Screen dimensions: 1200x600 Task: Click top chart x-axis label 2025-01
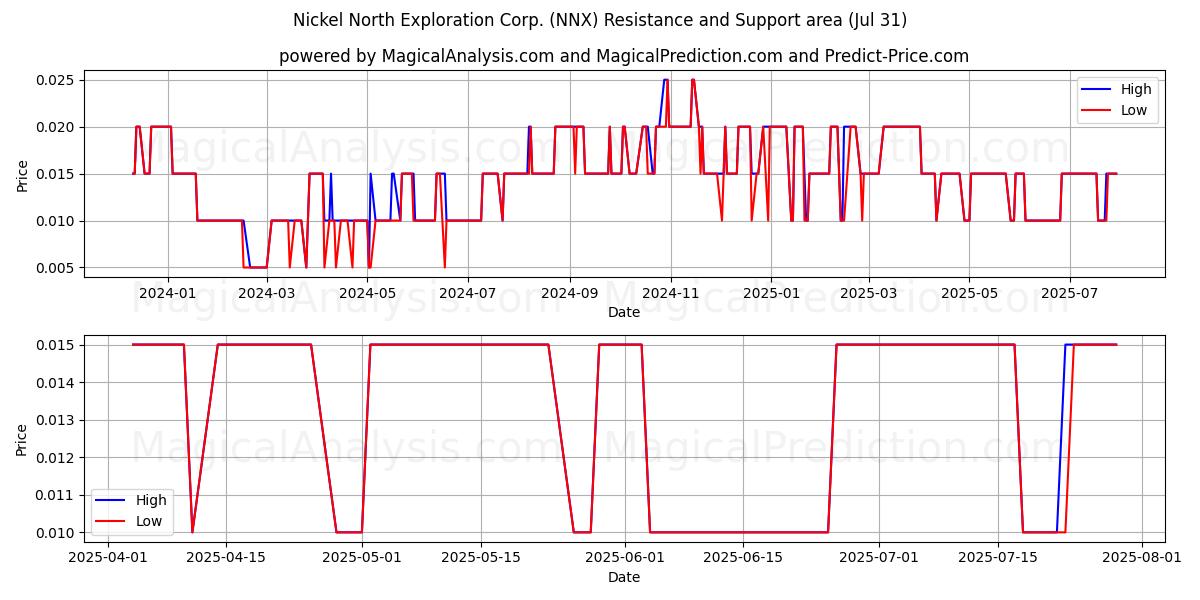pos(771,293)
